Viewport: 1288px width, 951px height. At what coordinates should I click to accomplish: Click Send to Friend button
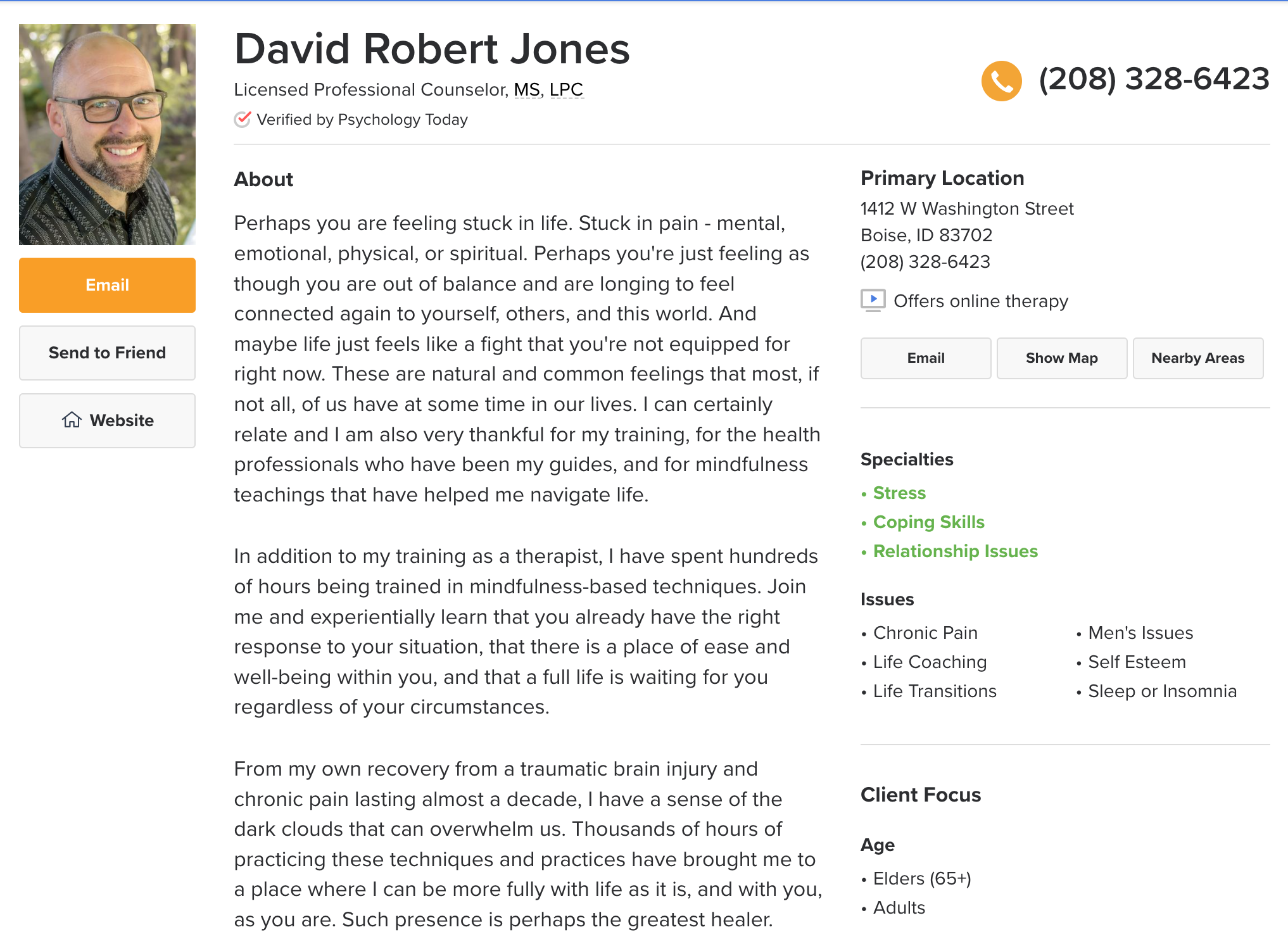(x=107, y=353)
